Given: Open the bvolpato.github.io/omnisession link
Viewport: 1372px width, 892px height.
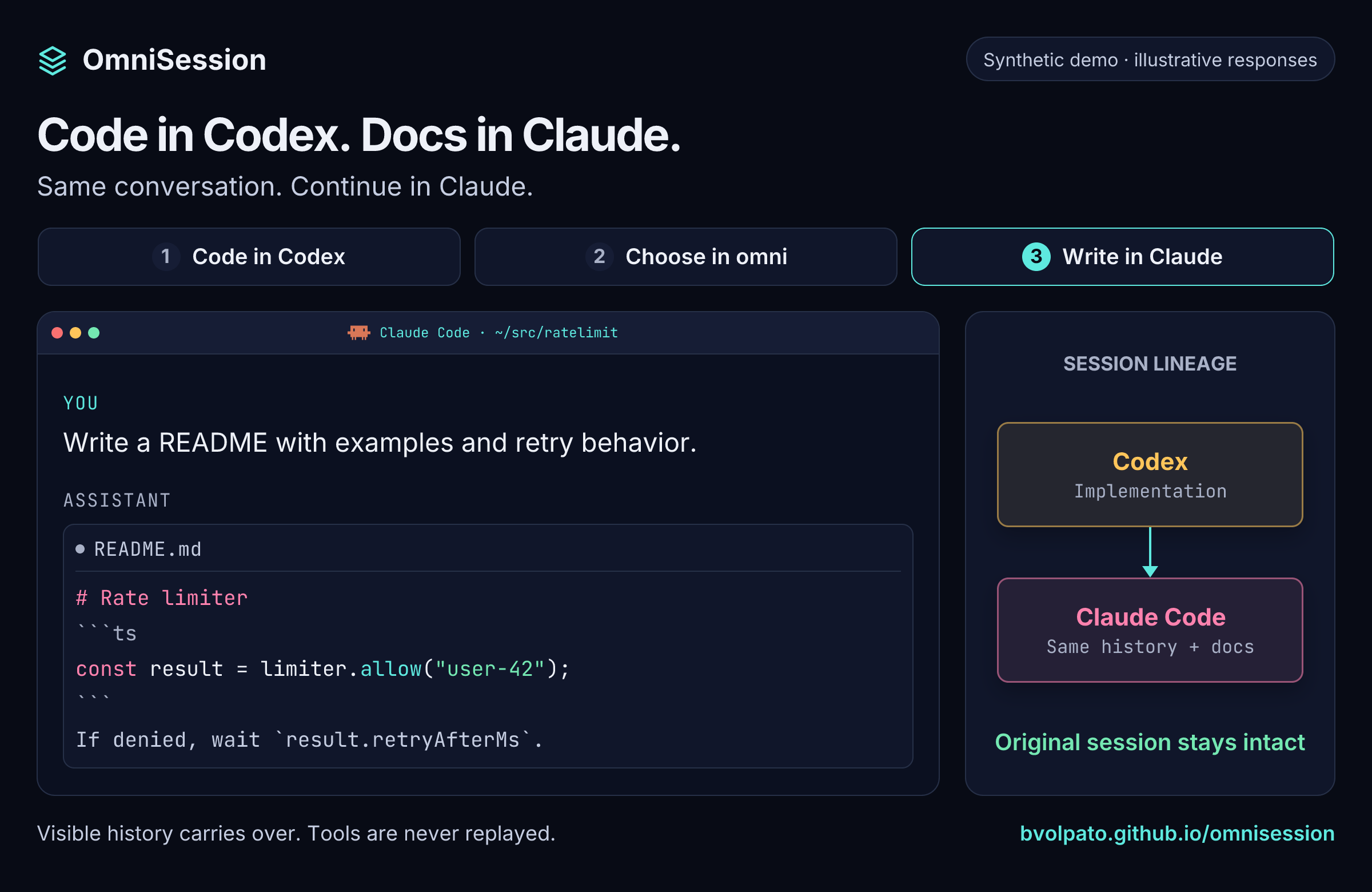Looking at the screenshot, I should [1177, 833].
